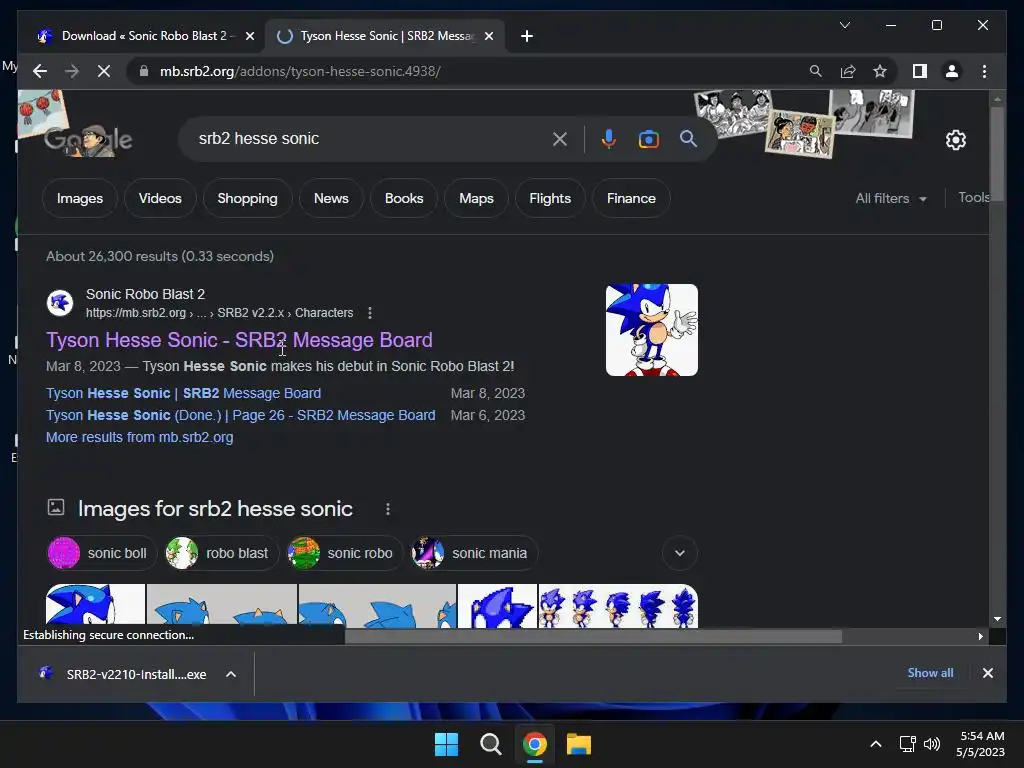Screen dimensions: 1024x768
Task: Click Show all downloads
Action: tap(930, 673)
